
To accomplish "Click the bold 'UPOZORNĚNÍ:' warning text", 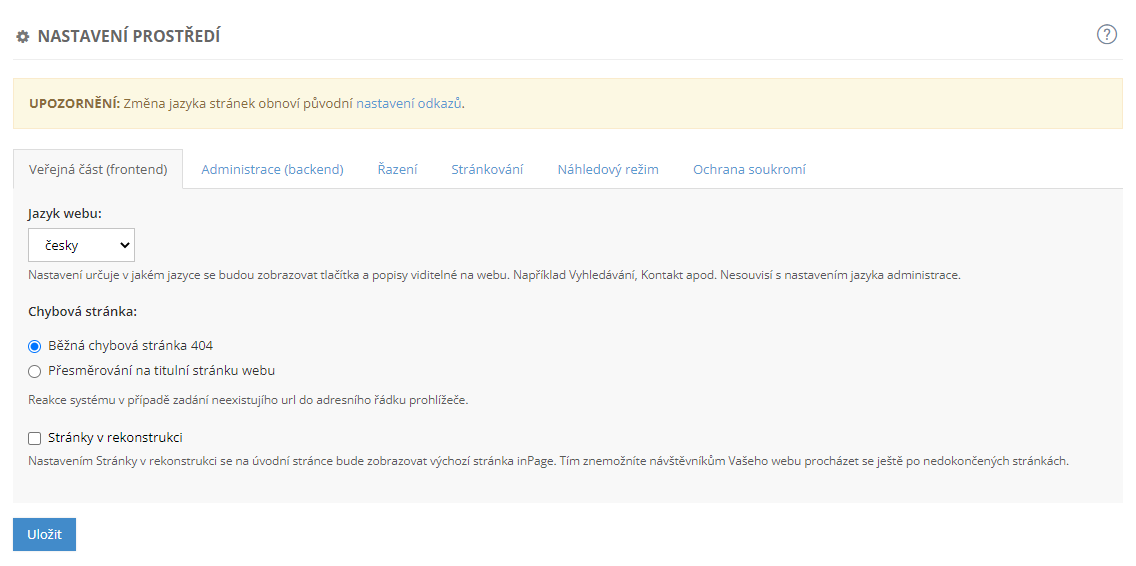I will tap(74, 103).
